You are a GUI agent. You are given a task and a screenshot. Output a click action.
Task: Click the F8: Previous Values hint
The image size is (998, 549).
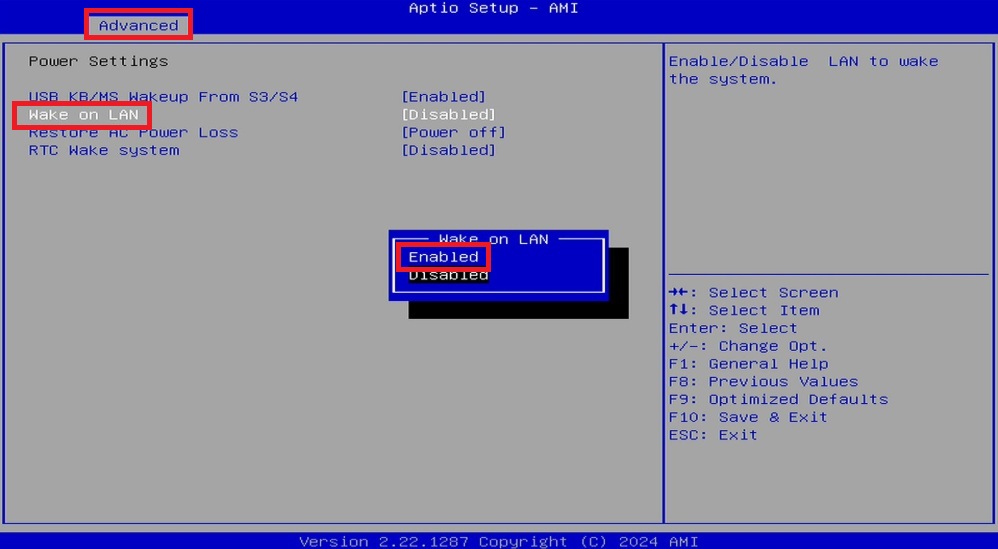[763, 382]
